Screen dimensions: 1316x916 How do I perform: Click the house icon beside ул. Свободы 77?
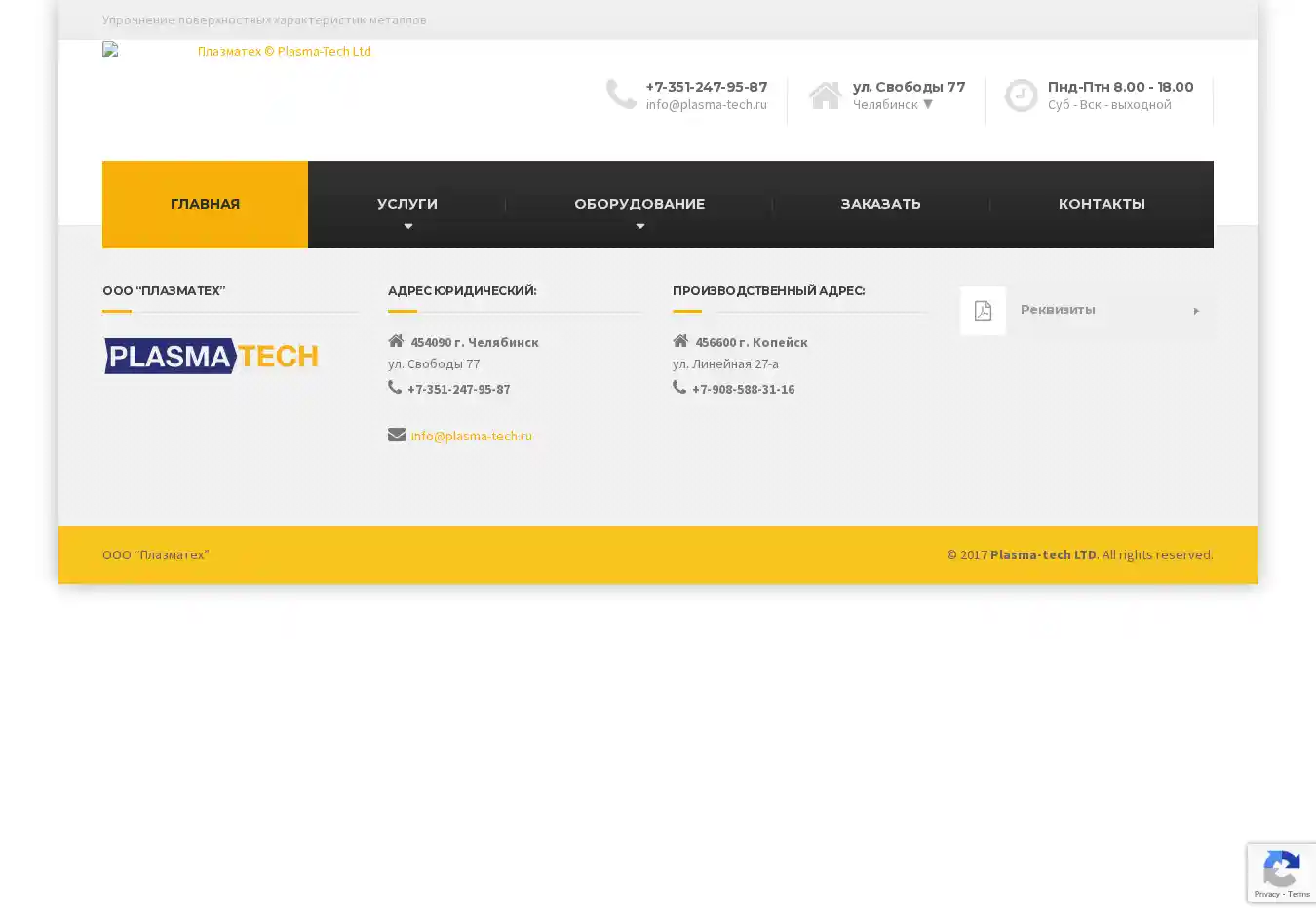(x=825, y=95)
